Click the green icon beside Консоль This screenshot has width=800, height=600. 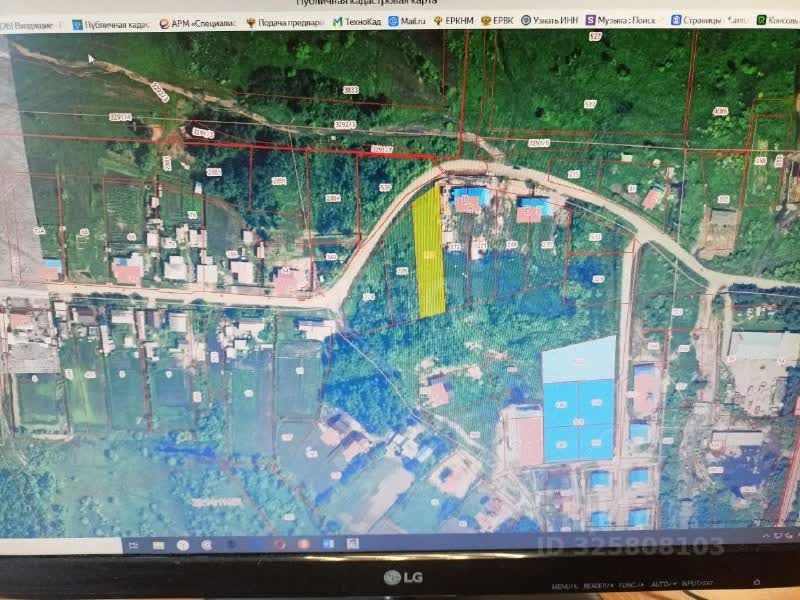point(762,20)
